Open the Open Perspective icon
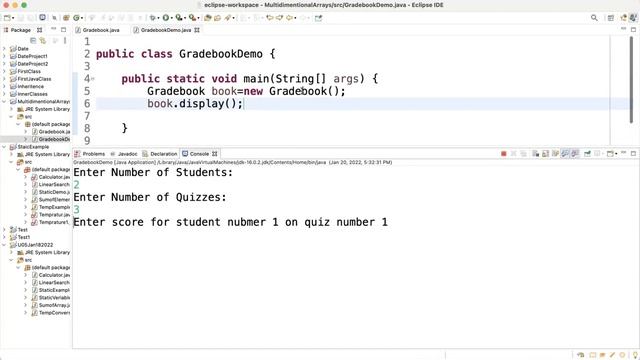The image size is (640, 360). point(611,18)
